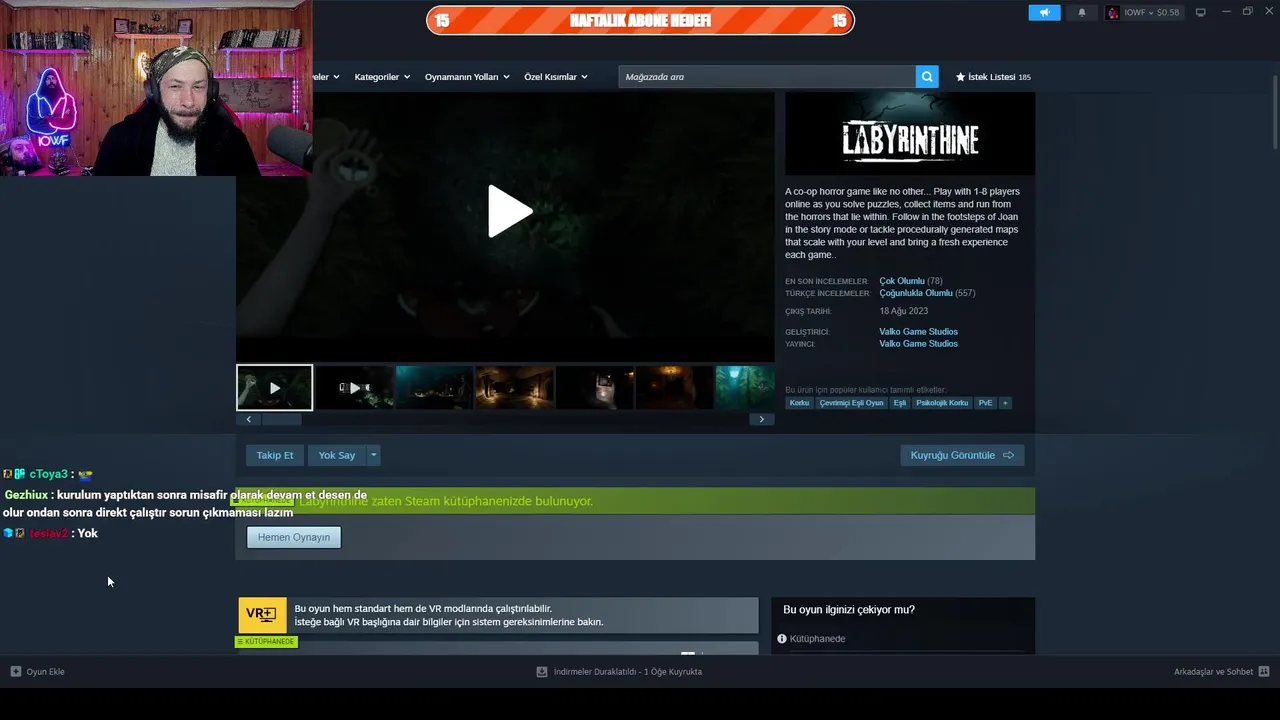Viewport: 1280px width, 720px height.
Task: Click the release date 18 Ağu 2023
Action: pyautogui.click(x=903, y=311)
